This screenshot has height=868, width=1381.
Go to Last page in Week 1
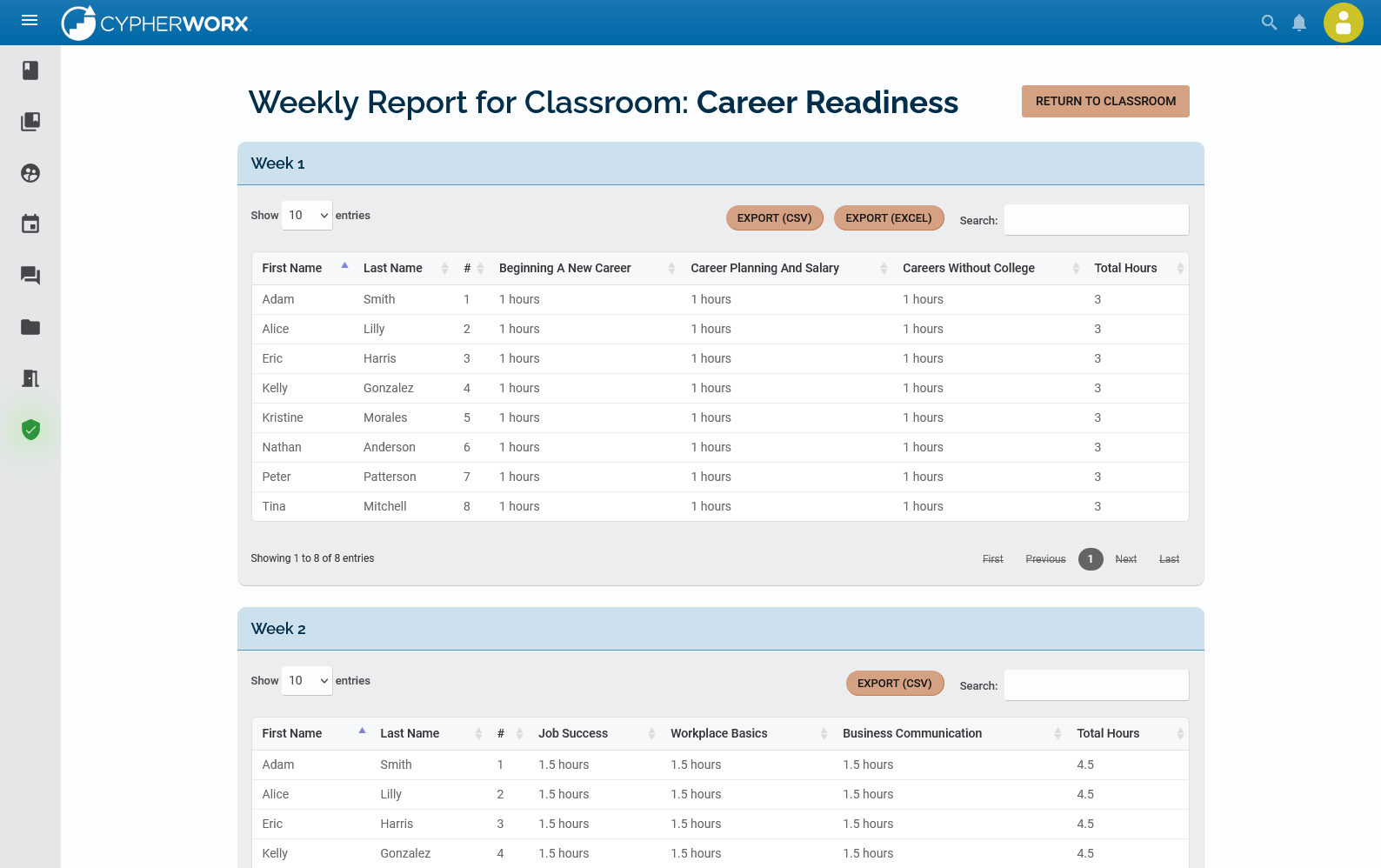point(1169,559)
